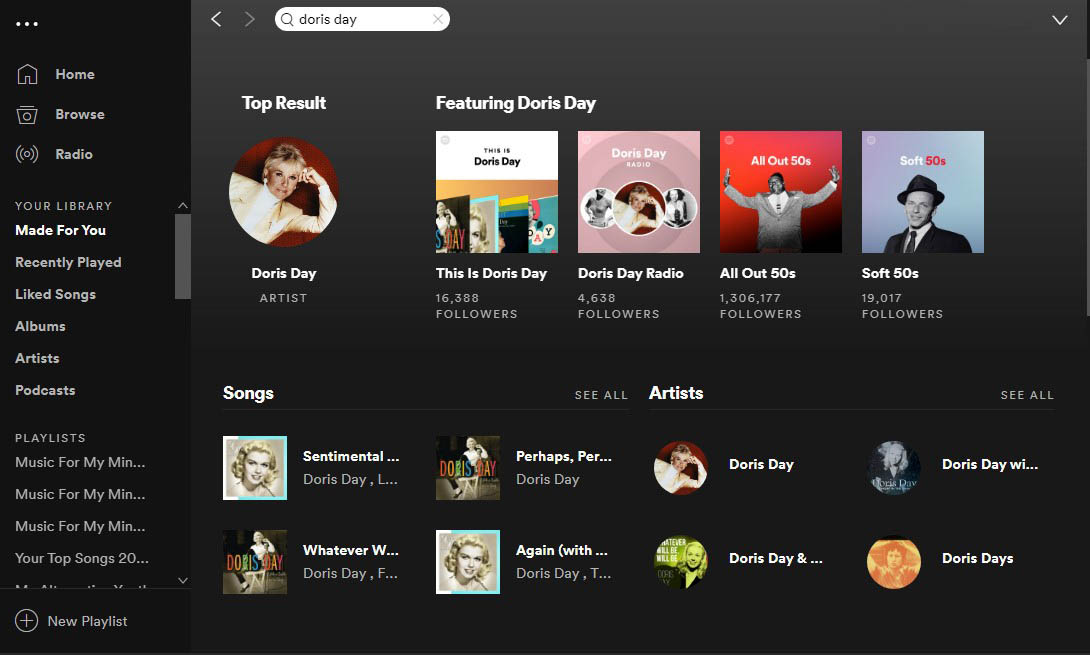Open Doris Day artist avatar in Artists

(x=681, y=468)
